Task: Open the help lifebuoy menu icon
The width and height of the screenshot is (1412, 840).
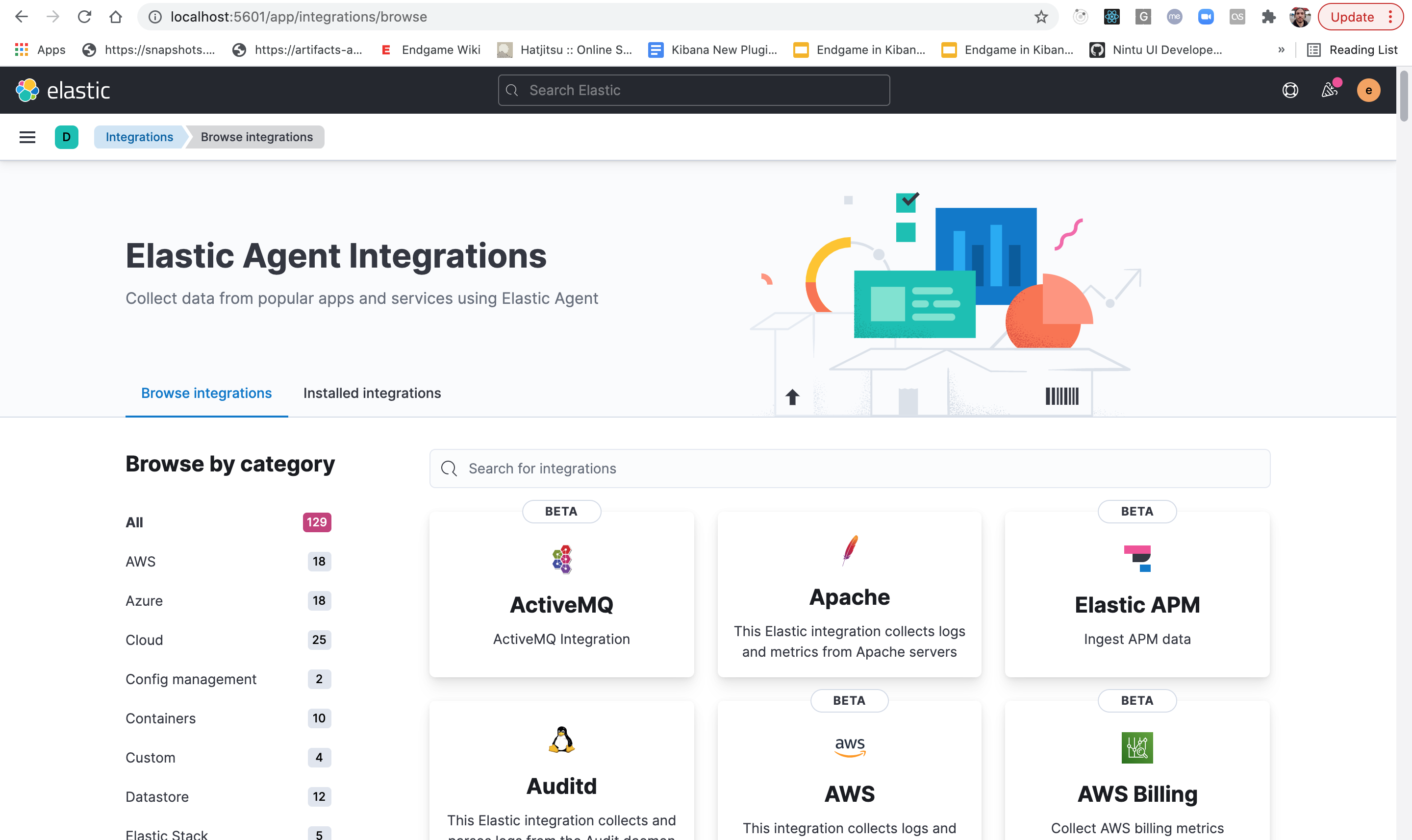Action: point(1290,91)
